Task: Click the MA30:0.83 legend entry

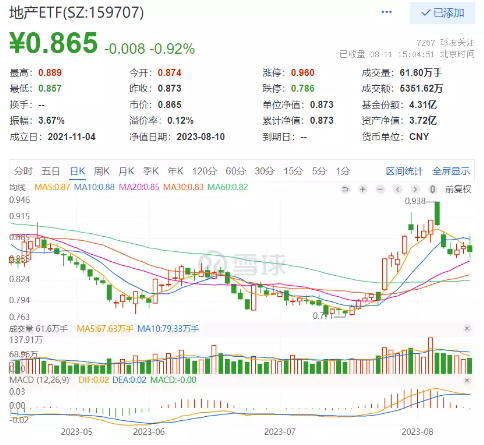Action: pyautogui.click(x=183, y=187)
